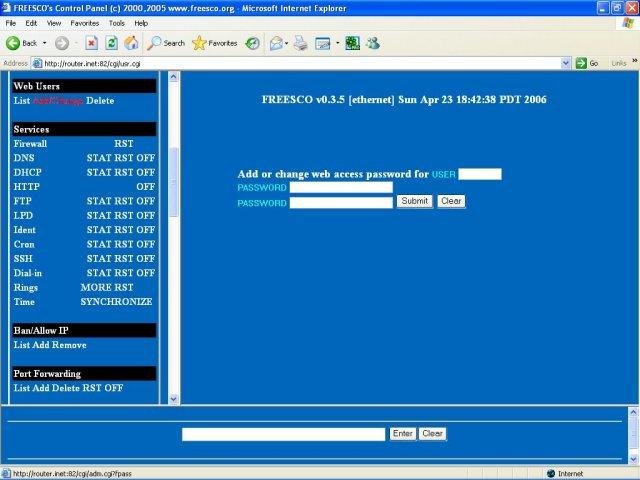Turn Cron off with its OFF link
The height and width of the screenshot is (480, 640).
point(146,244)
